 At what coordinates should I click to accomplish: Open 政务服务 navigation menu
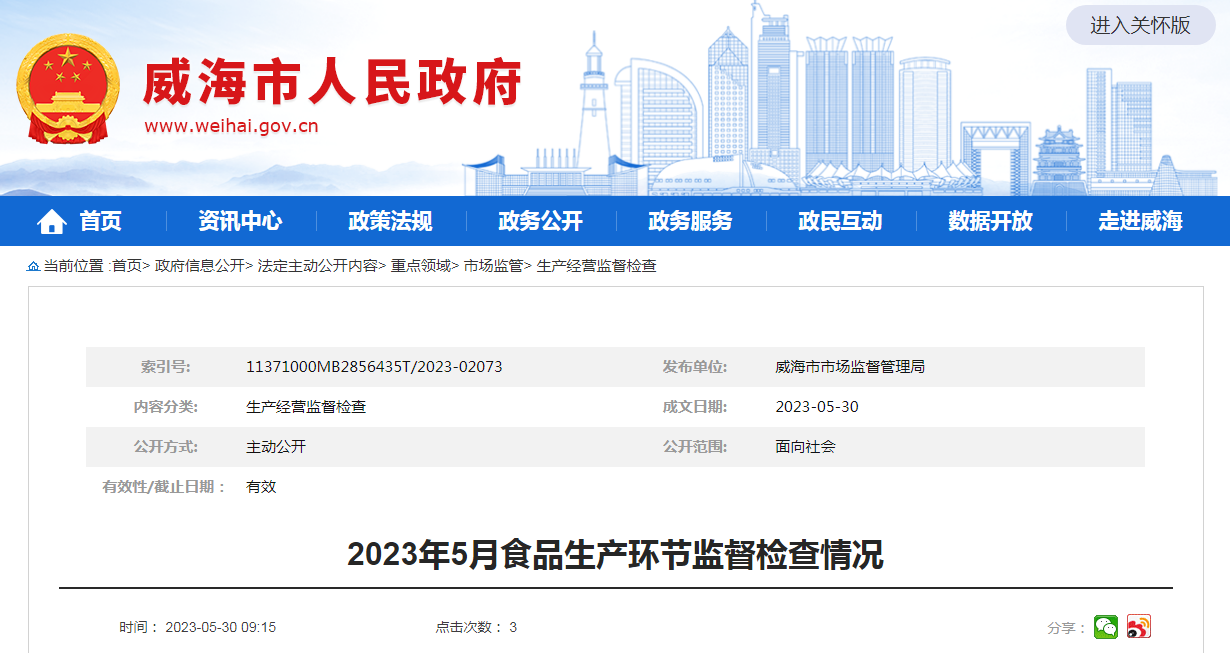click(x=690, y=221)
